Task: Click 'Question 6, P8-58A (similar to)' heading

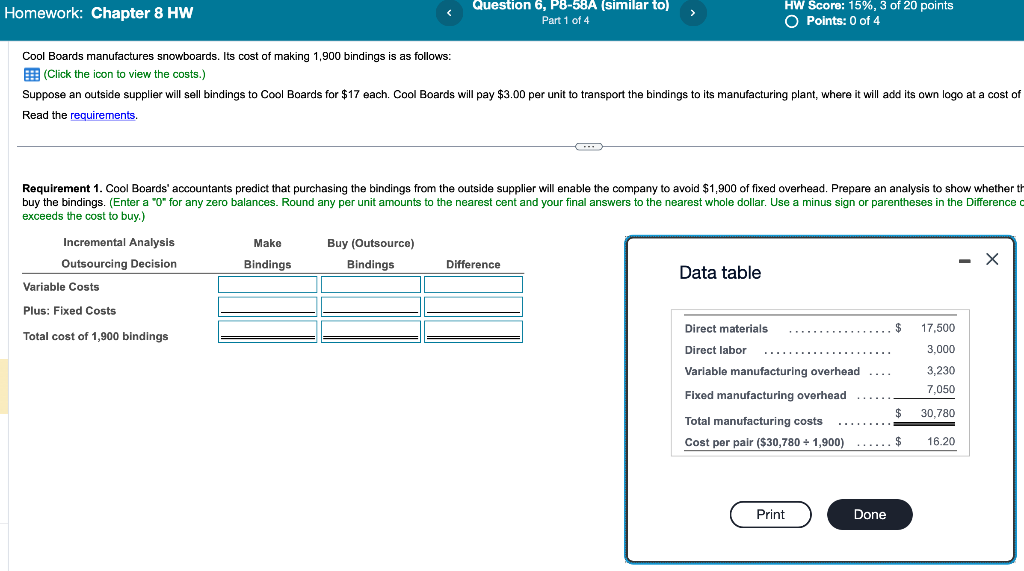Action: [x=571, y=5]
